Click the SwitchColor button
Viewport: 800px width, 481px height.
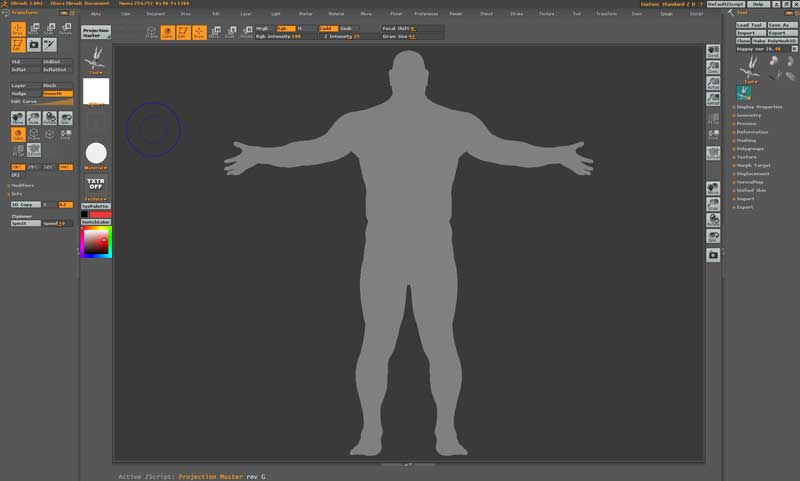click(96, 222)
